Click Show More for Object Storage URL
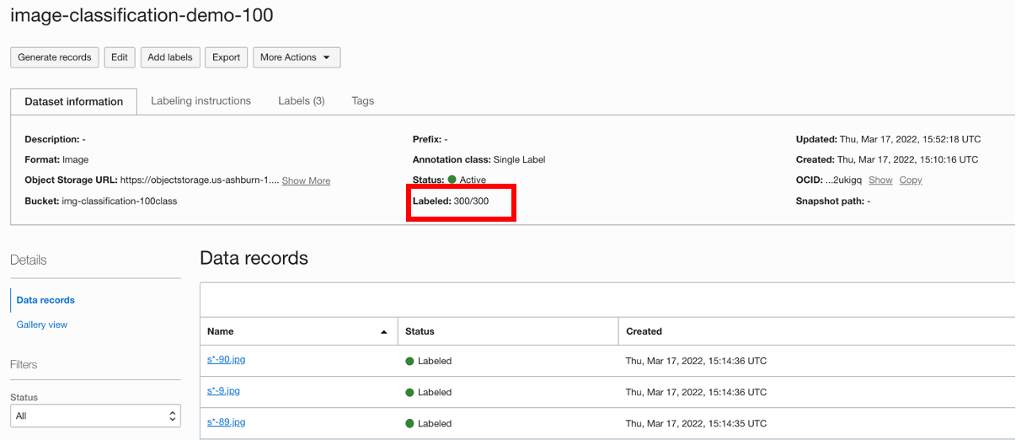Screen dimensions: 1016x440 coord(306,181)
